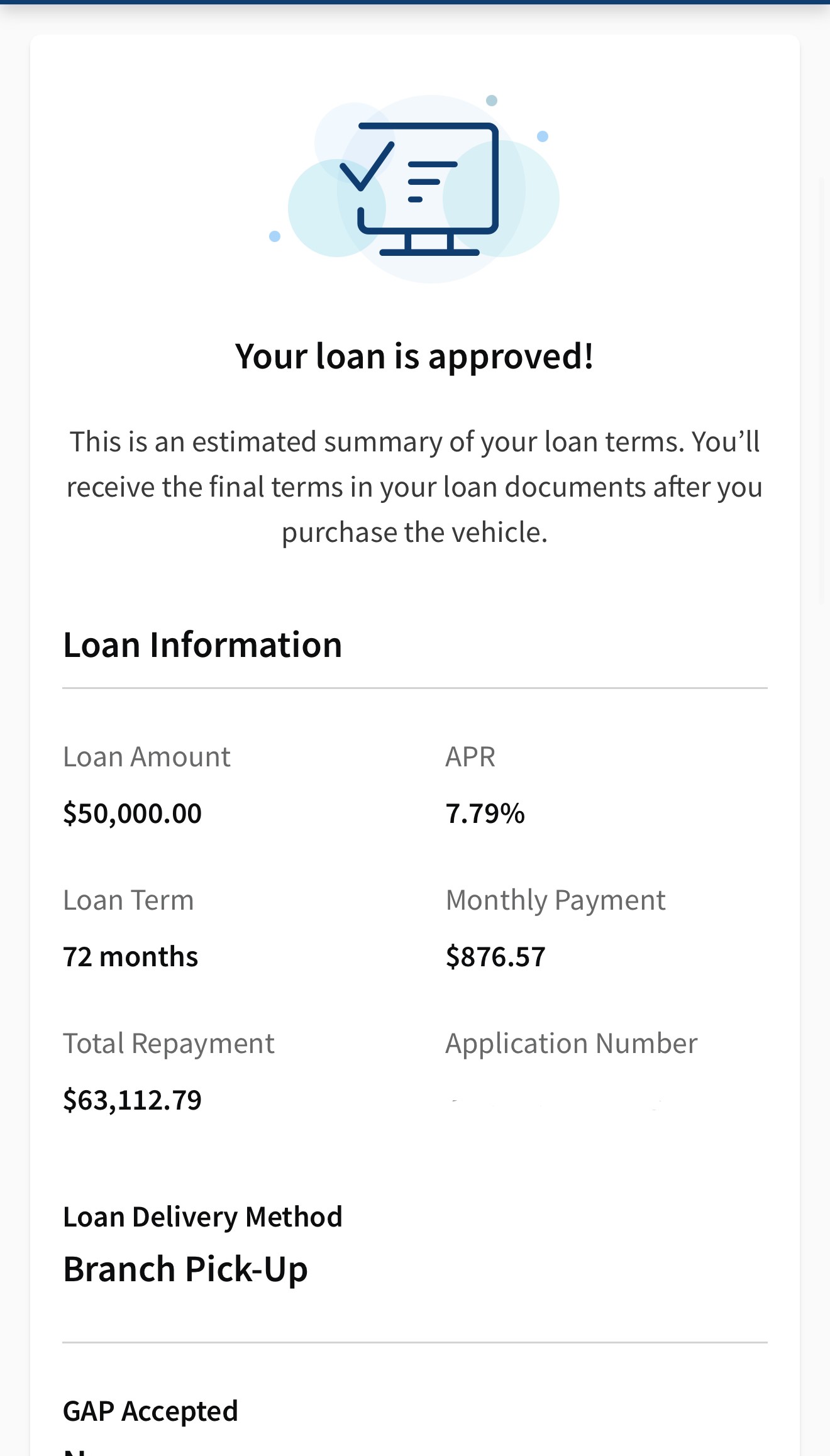Click the Total Repayment label
830x1456 pixels.
(169, 1044)
